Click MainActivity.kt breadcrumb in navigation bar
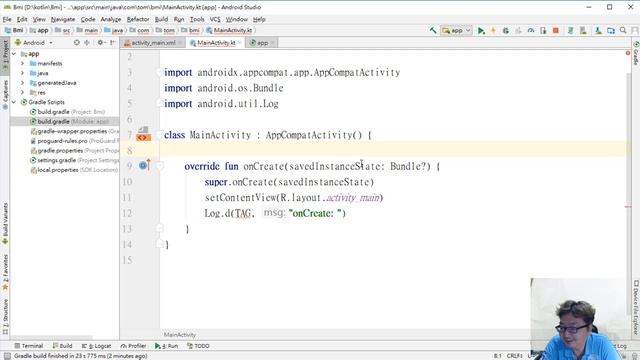The height and width of the screenshot is (360, 640). point(230,30)
